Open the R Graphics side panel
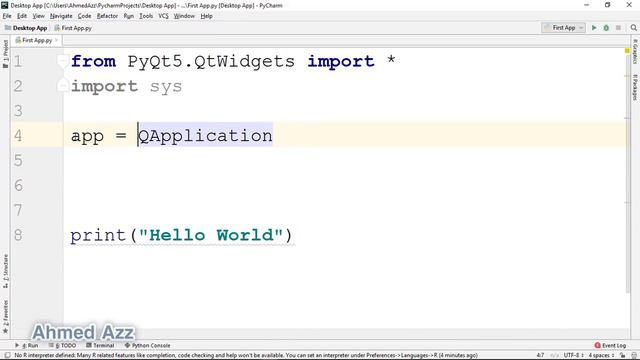Viewport: 640px width, 360px height. [x=635, y=51]
